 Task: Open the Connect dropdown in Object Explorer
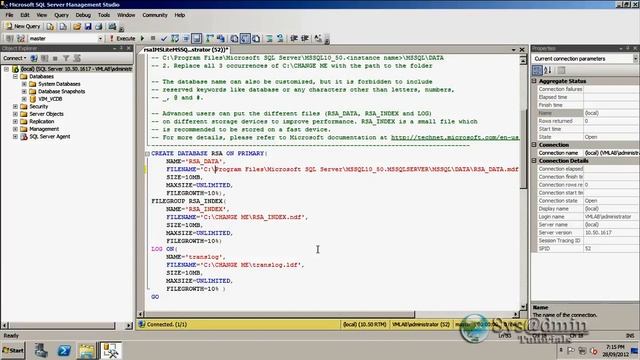(14, 58)
